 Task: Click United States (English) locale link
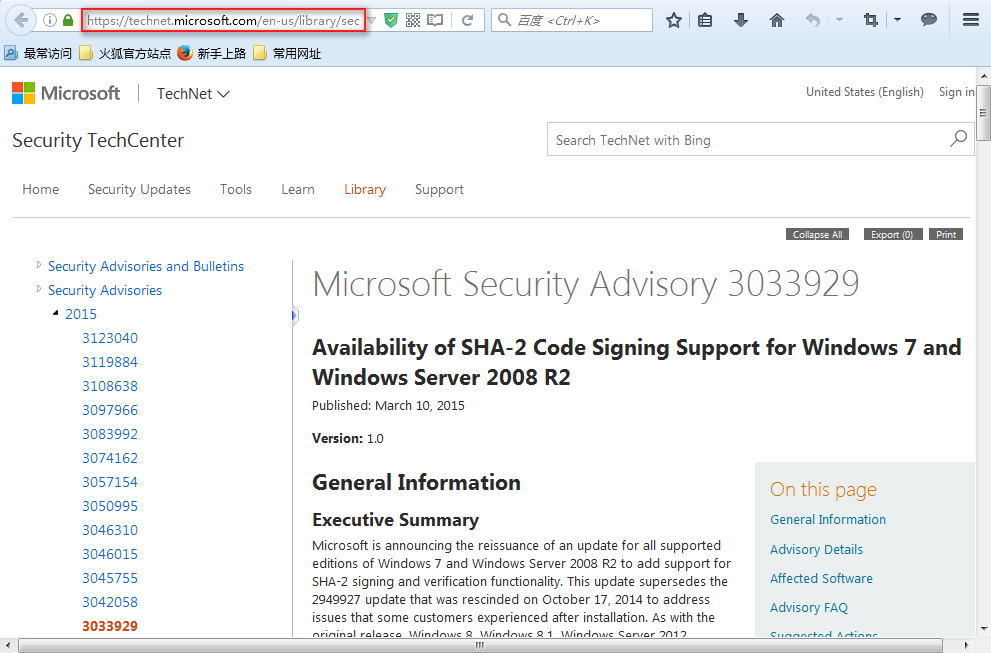tap(865, 92)
